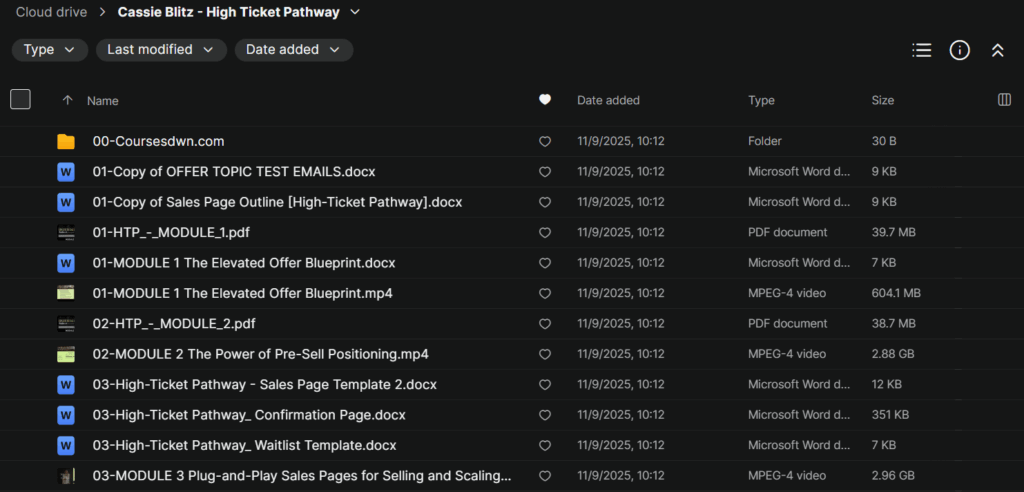Click Word icon for OFFER TOPIC TEST EMAILS

pyautogui.click(x=66, y=172)
